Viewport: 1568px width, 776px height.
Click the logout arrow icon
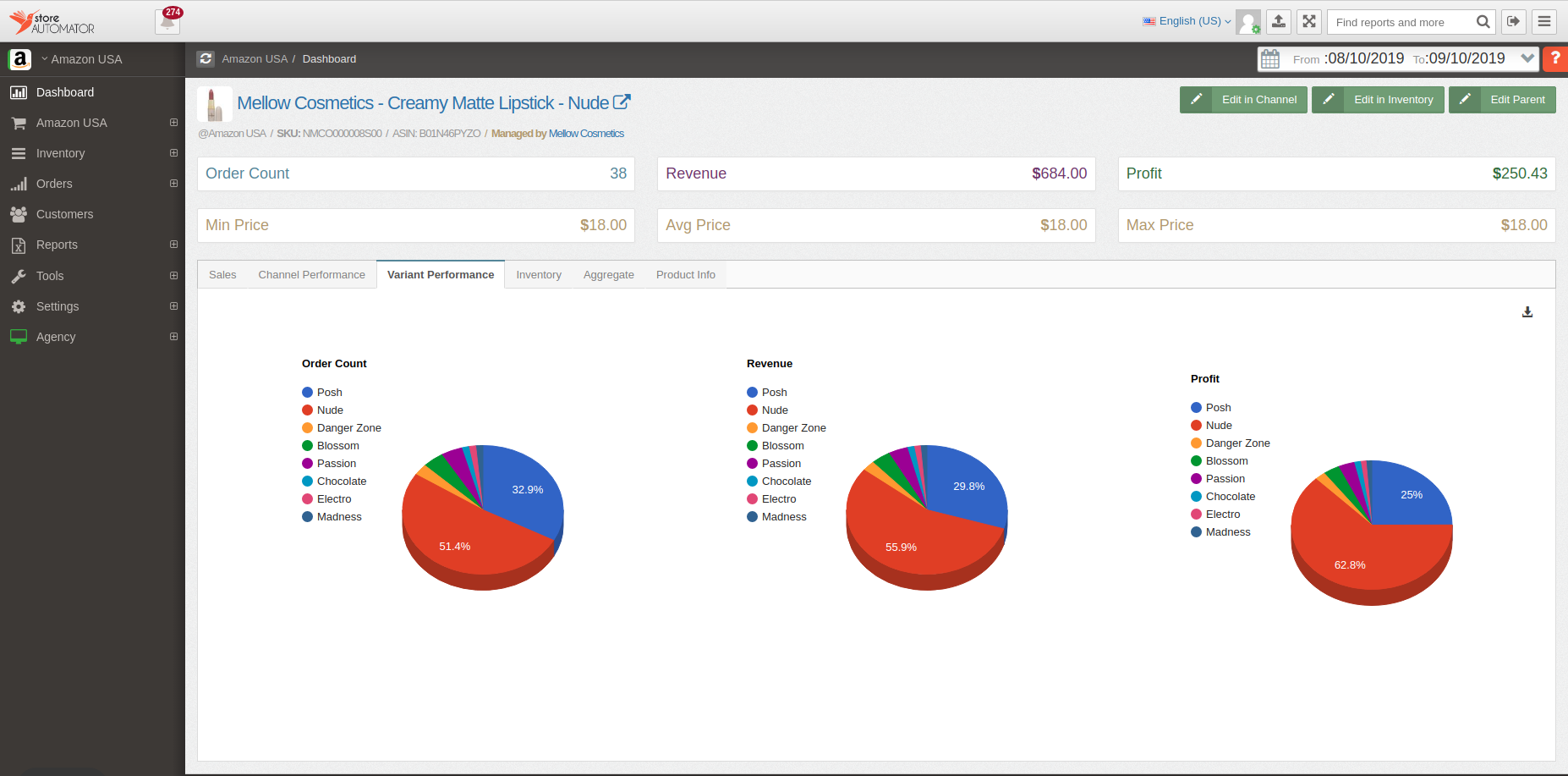click(1514, 22)
